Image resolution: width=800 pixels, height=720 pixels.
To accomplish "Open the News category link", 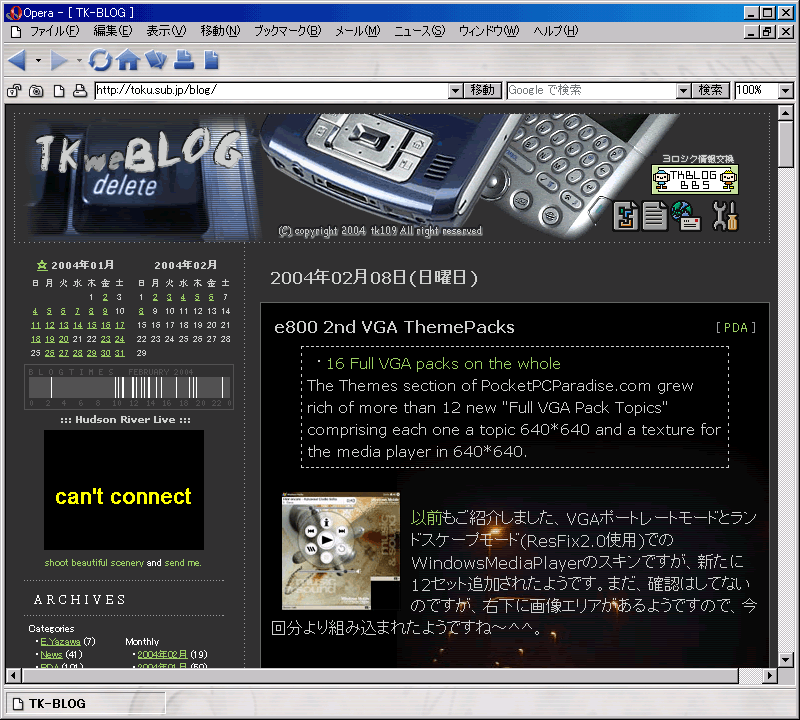I will (x=51, y=655).
